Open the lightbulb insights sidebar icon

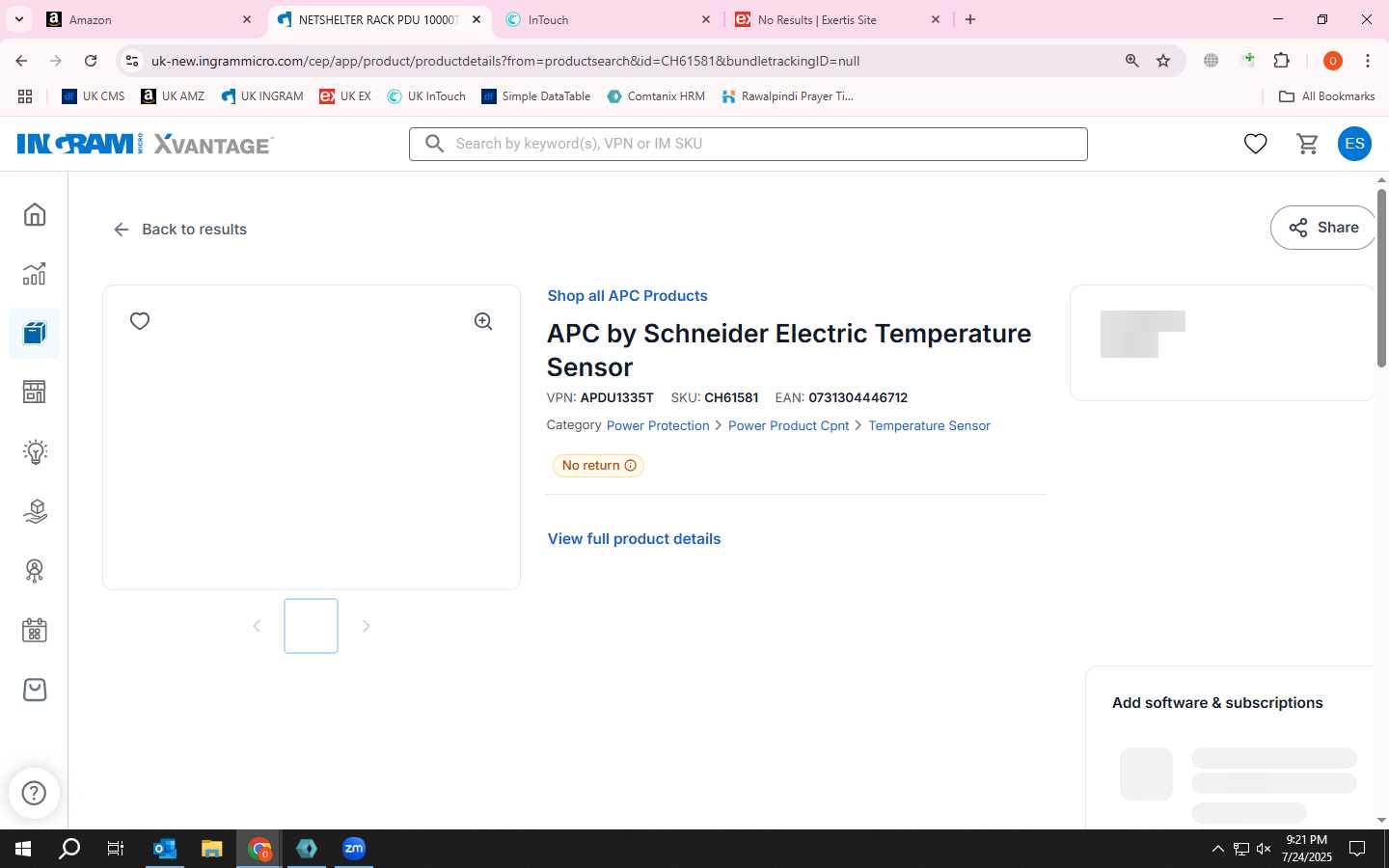(x=35, y=451)
